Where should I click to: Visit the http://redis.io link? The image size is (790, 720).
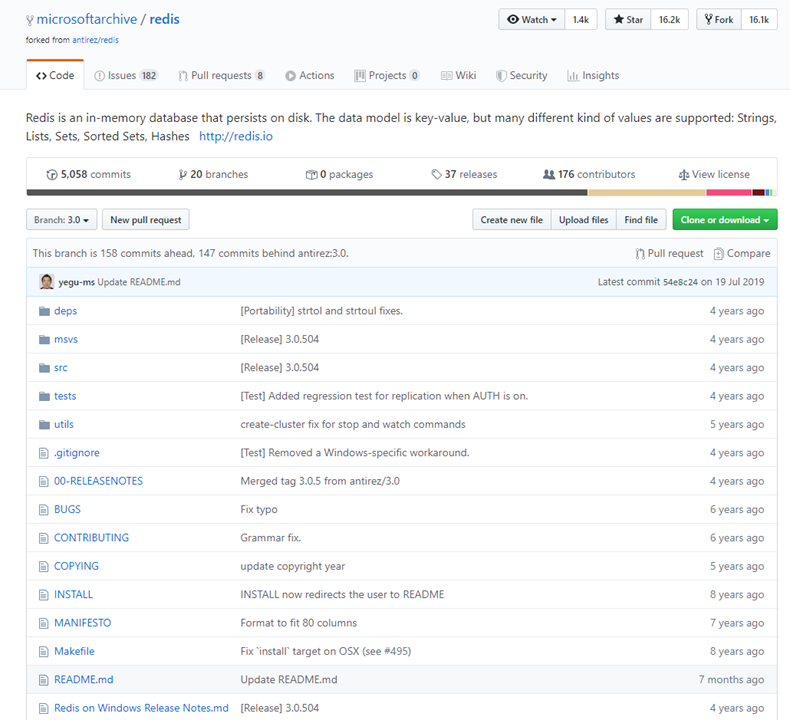click(x=236, y=136)
